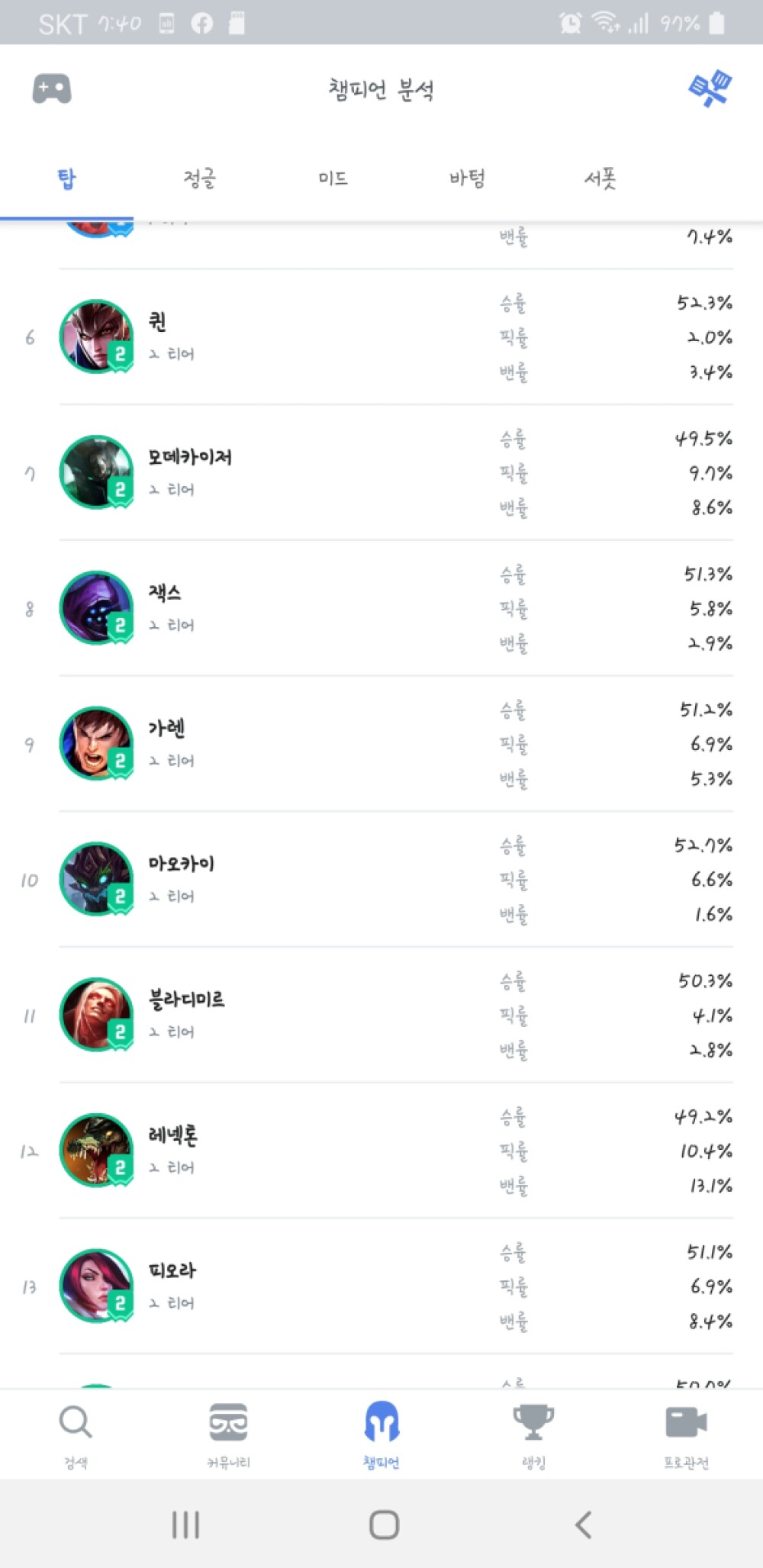Open the 퀸 champion portrait
763x1568 pixels.
tap(97, 336)
